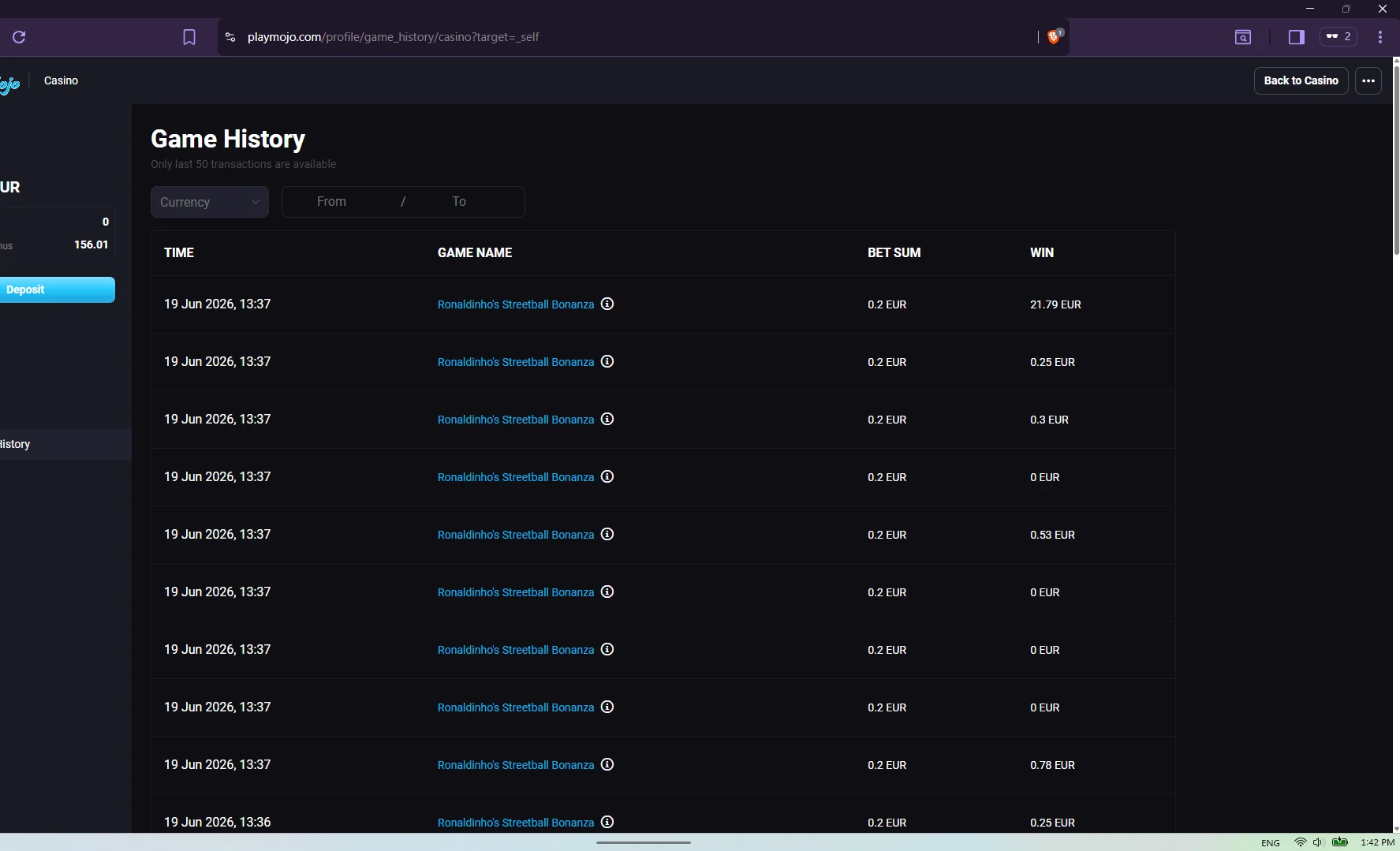Click the ENG language indicator
The height and width of the screenshot is (851, 1400).
tap(1271, 843)
